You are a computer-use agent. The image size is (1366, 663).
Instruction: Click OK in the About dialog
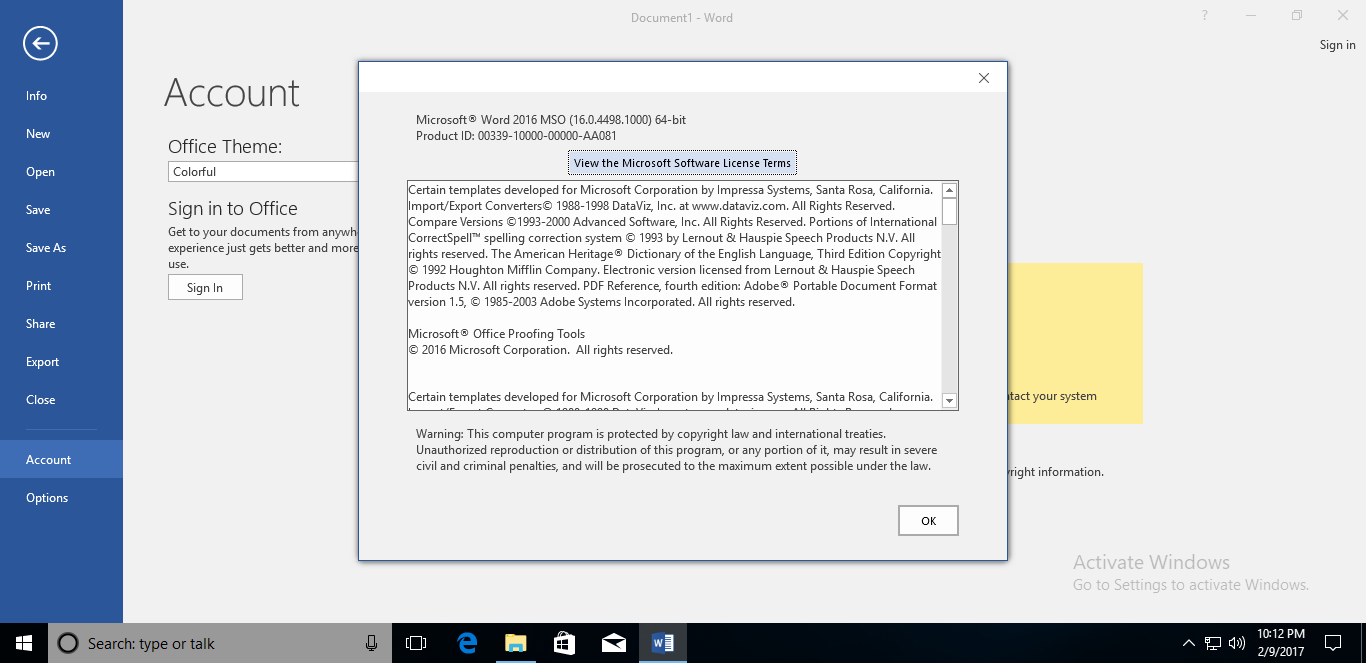pyautogui.click(x=928, y=521)
